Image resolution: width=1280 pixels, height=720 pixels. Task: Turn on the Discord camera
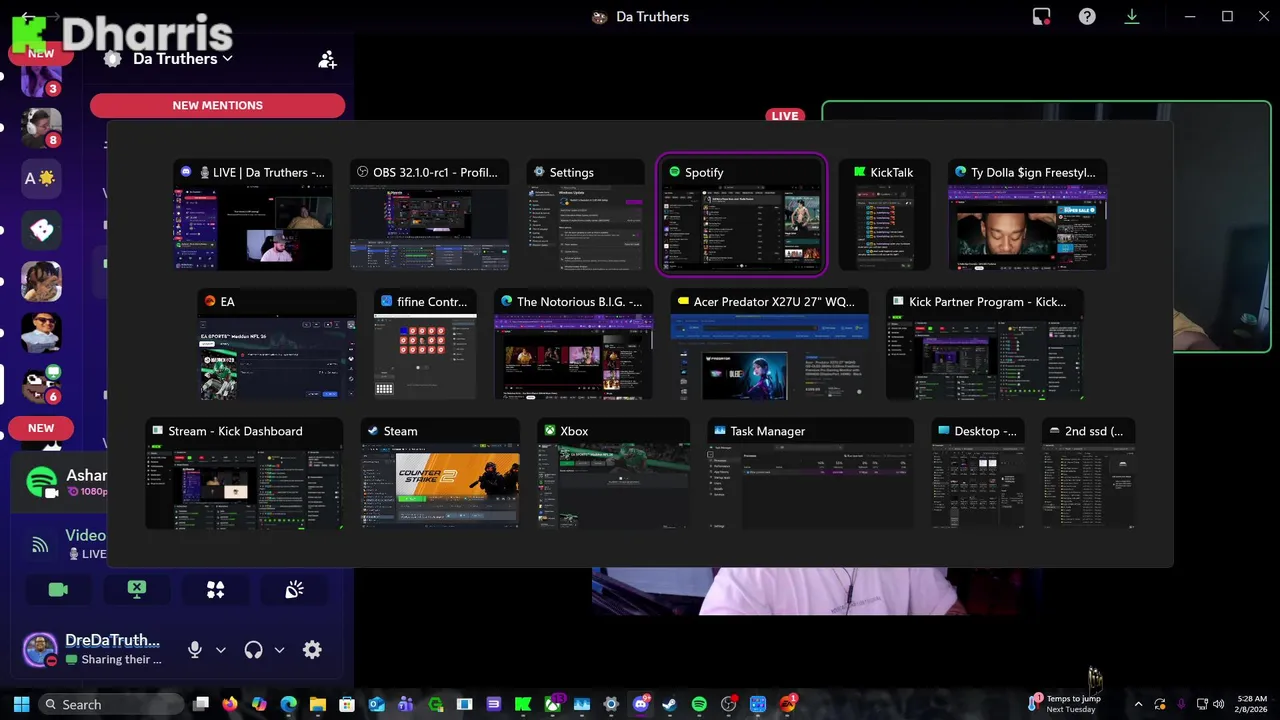[58, 590]
